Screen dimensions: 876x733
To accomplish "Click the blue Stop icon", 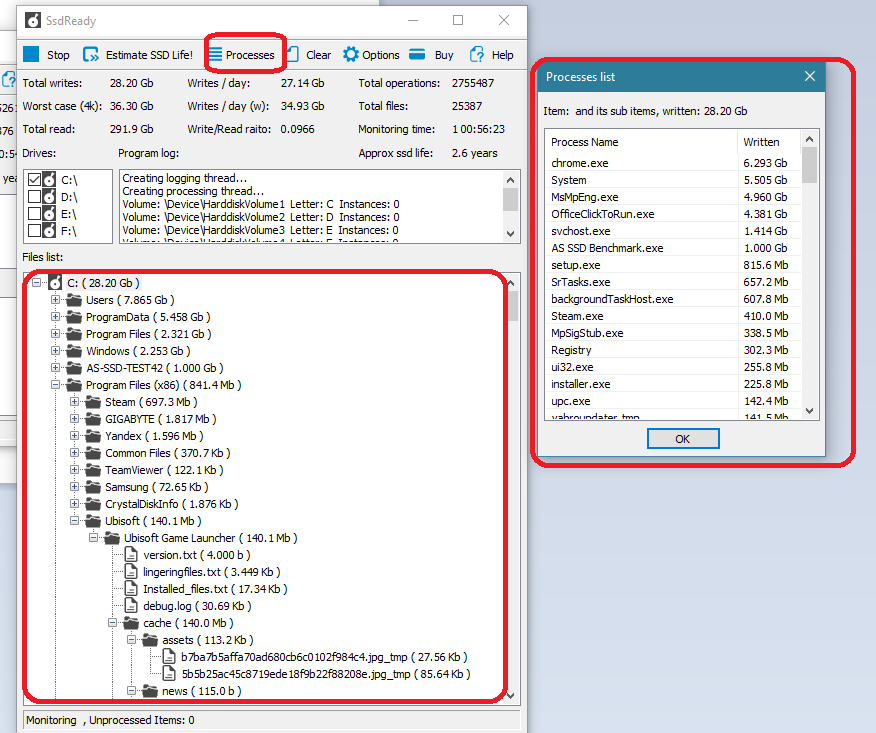I will [x=31, y=54].
